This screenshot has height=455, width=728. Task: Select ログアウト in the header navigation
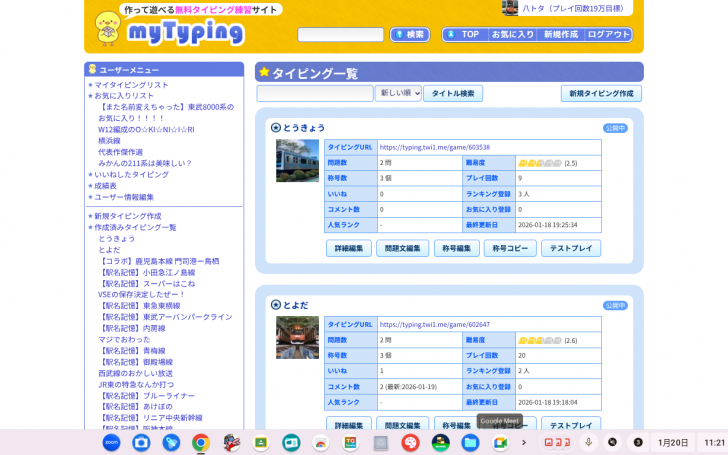tap(608, 34)
